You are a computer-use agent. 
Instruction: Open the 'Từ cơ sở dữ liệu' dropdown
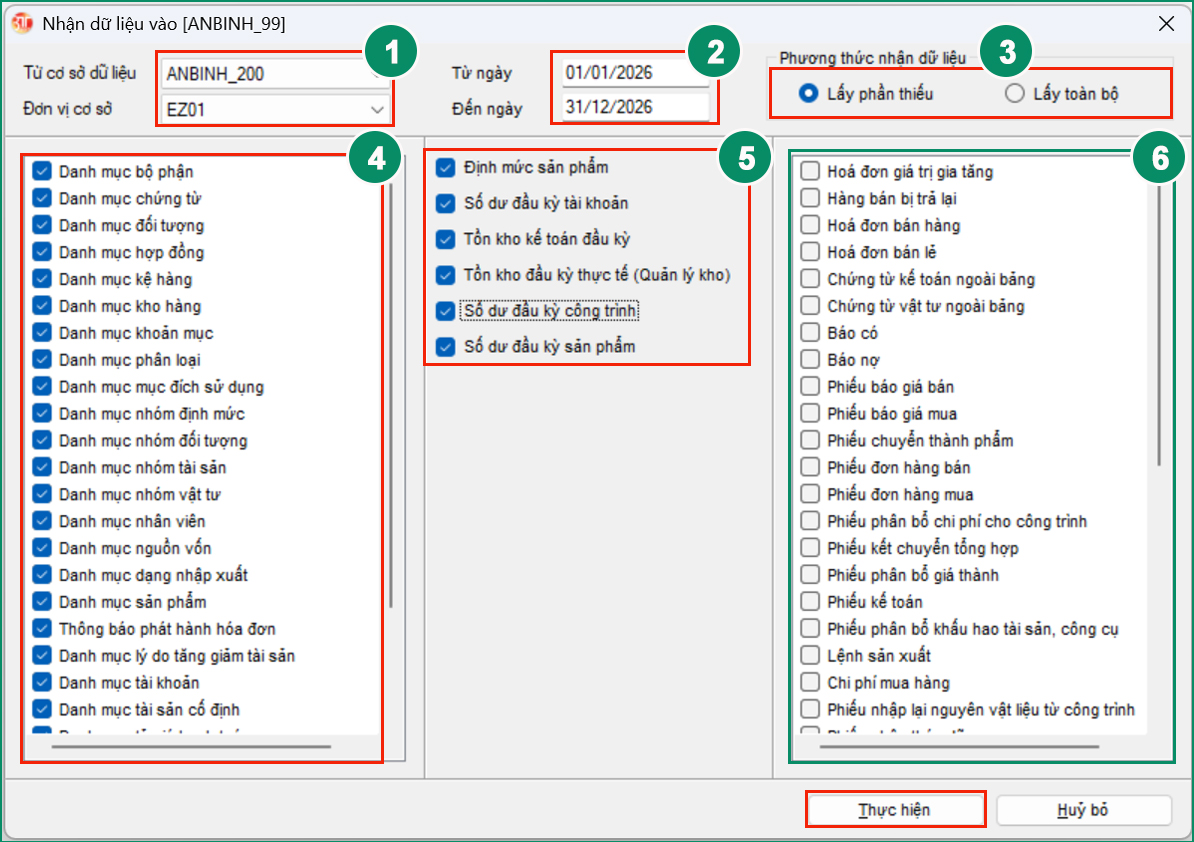376,73
